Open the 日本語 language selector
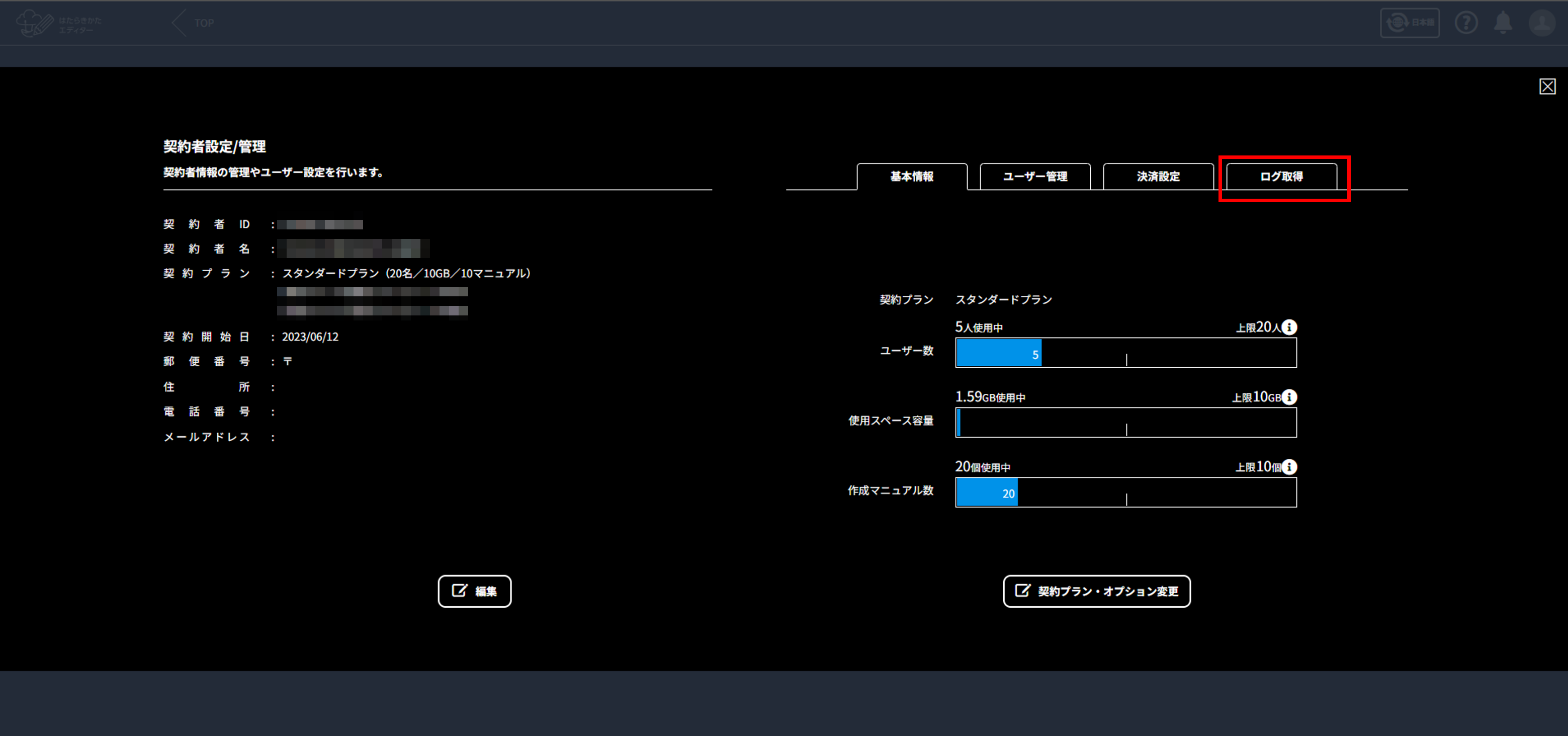 click(1409, 23)
